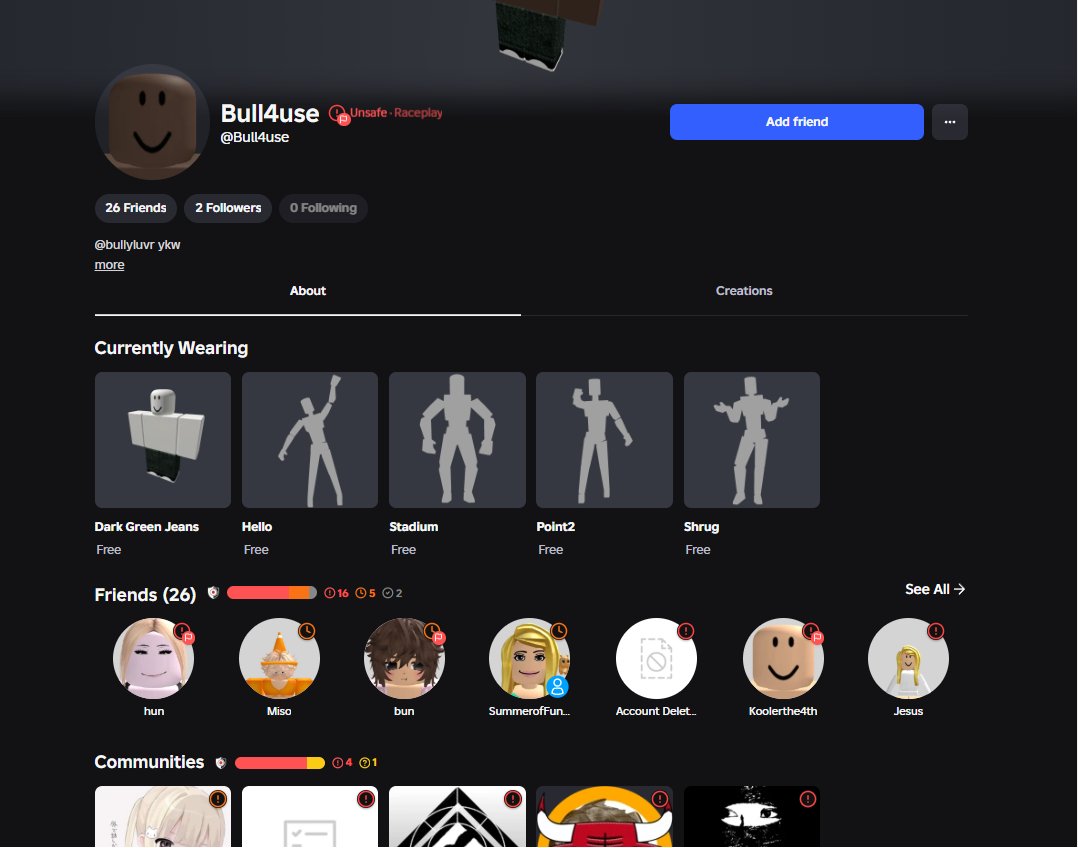1078x848 pixels.
Task: Open friend SummerofFun's avatar
Action: (529, 658)
